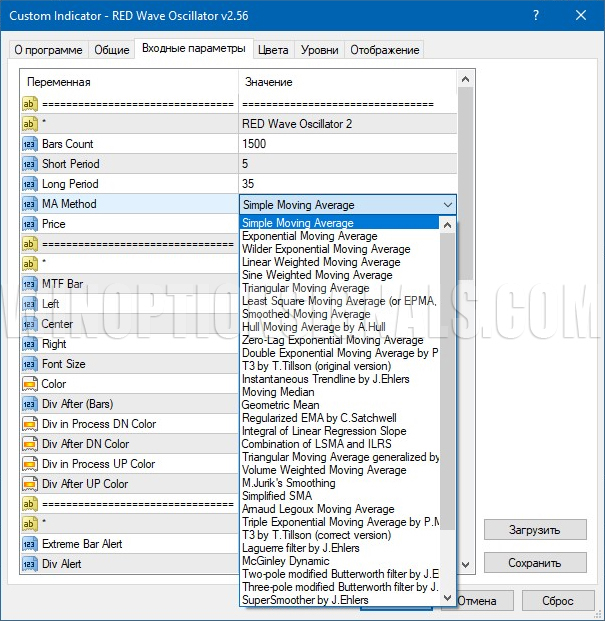The height and width of the screenshot is (621, 605).
Task: Click the icon beside Div After DN Color
Action: tap(29, 444)
